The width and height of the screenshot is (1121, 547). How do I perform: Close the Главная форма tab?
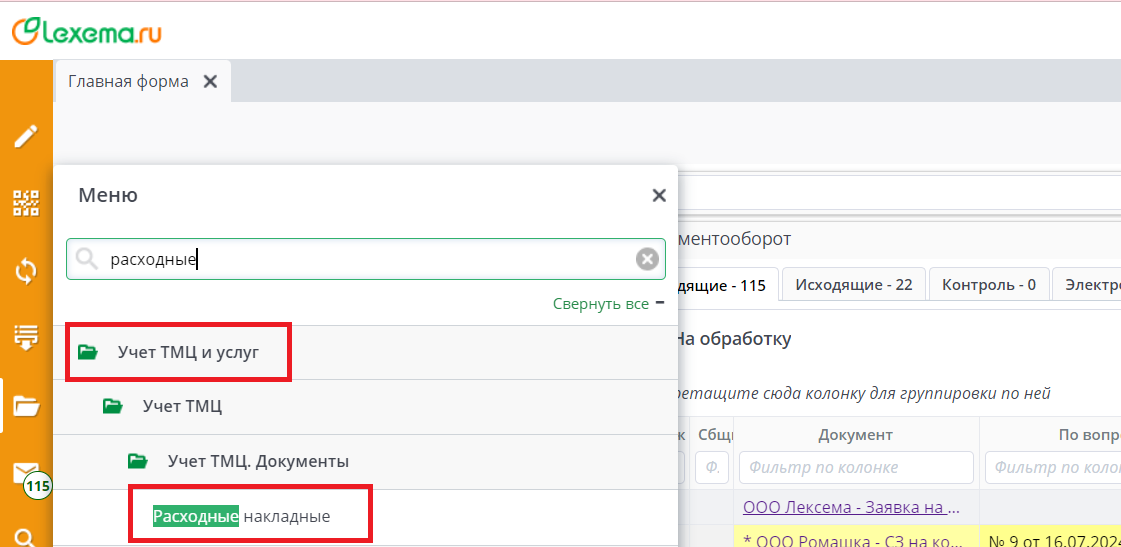210,82
